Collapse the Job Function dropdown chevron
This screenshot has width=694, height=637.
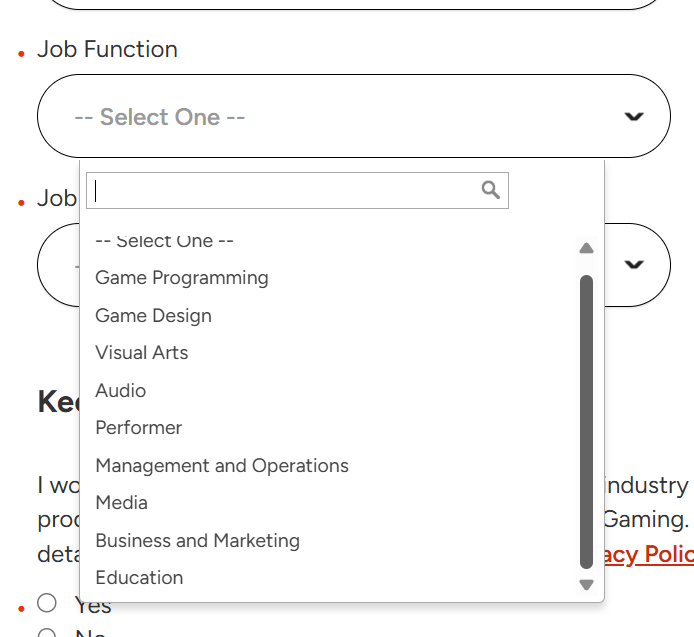pos(633,117)
